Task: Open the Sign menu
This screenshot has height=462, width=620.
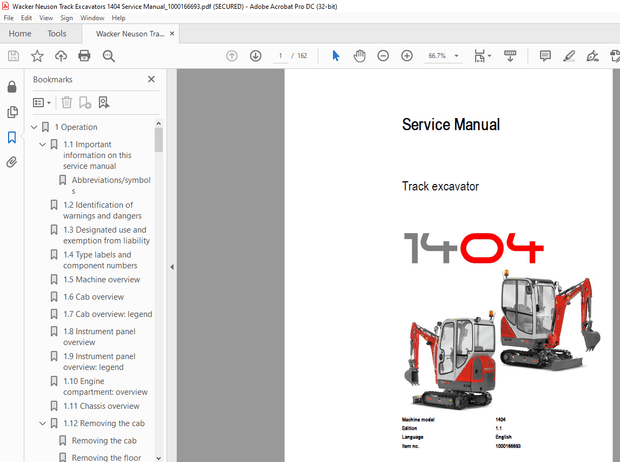Action: pos(66,18)
